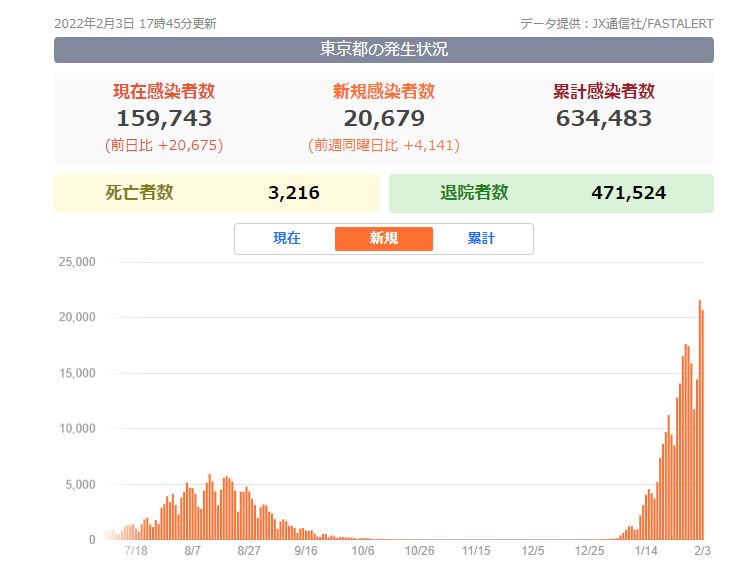Viewport: 747px width, 564px height.
Task: Click the 634,483 cumulative figure
Action: tap(604, 119)
